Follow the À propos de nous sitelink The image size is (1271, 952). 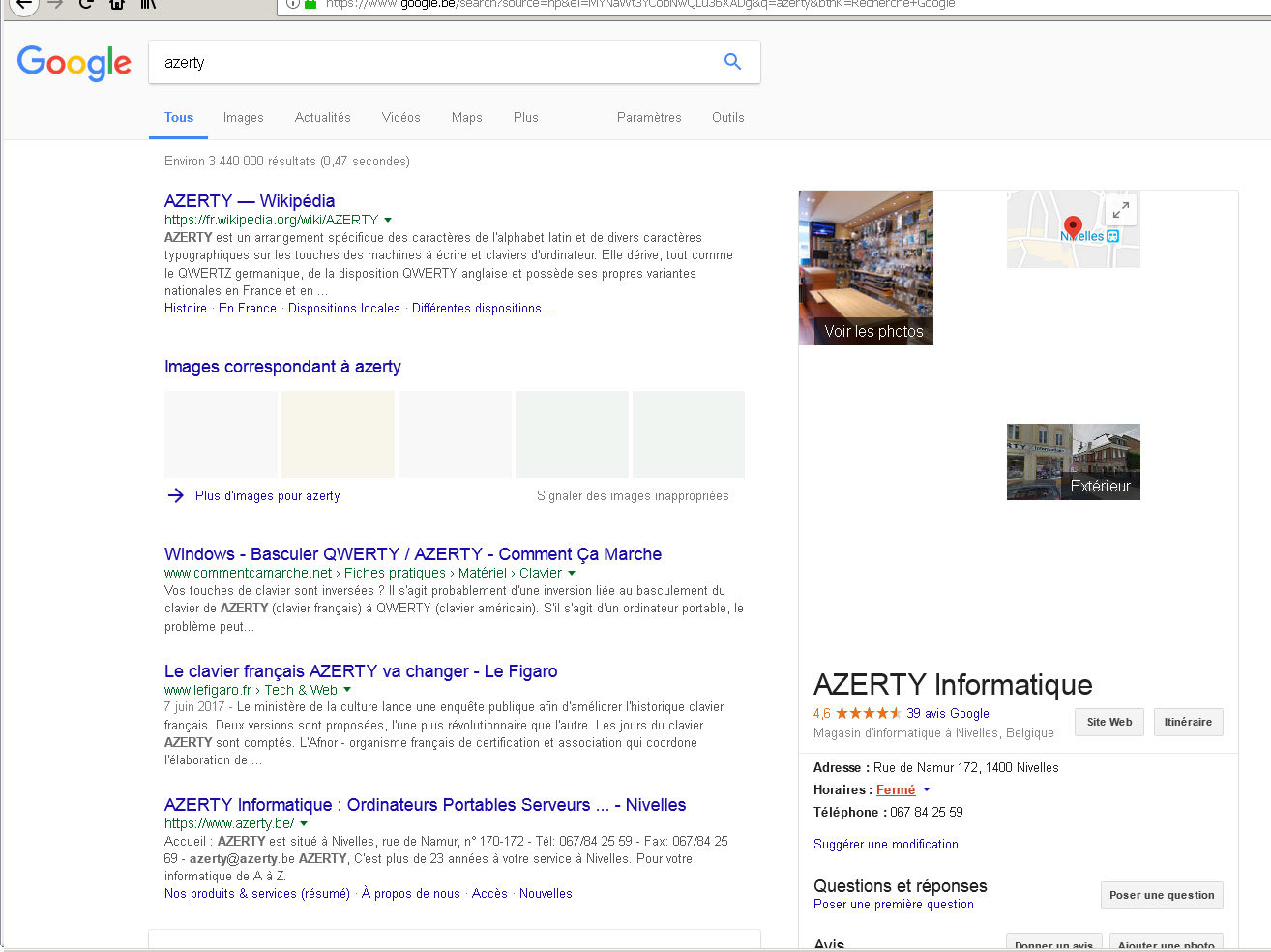pyautogui.click(x=411, y=894)
